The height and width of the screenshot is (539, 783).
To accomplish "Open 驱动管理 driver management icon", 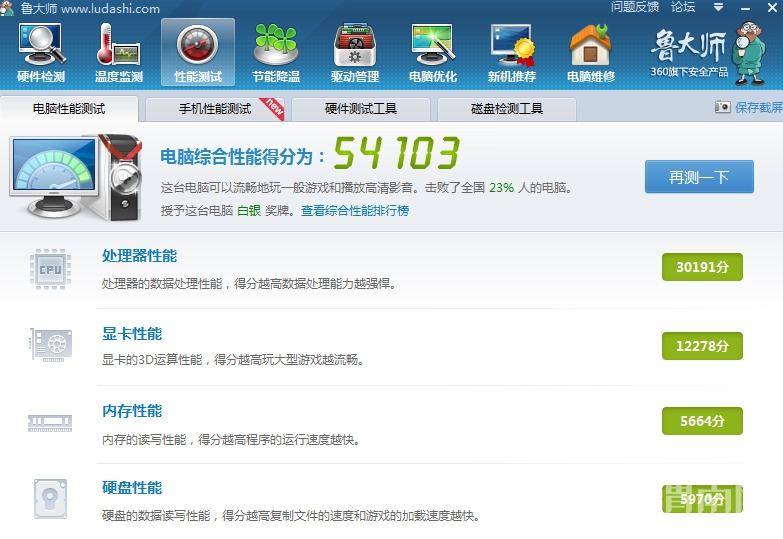I will point(355,52).
